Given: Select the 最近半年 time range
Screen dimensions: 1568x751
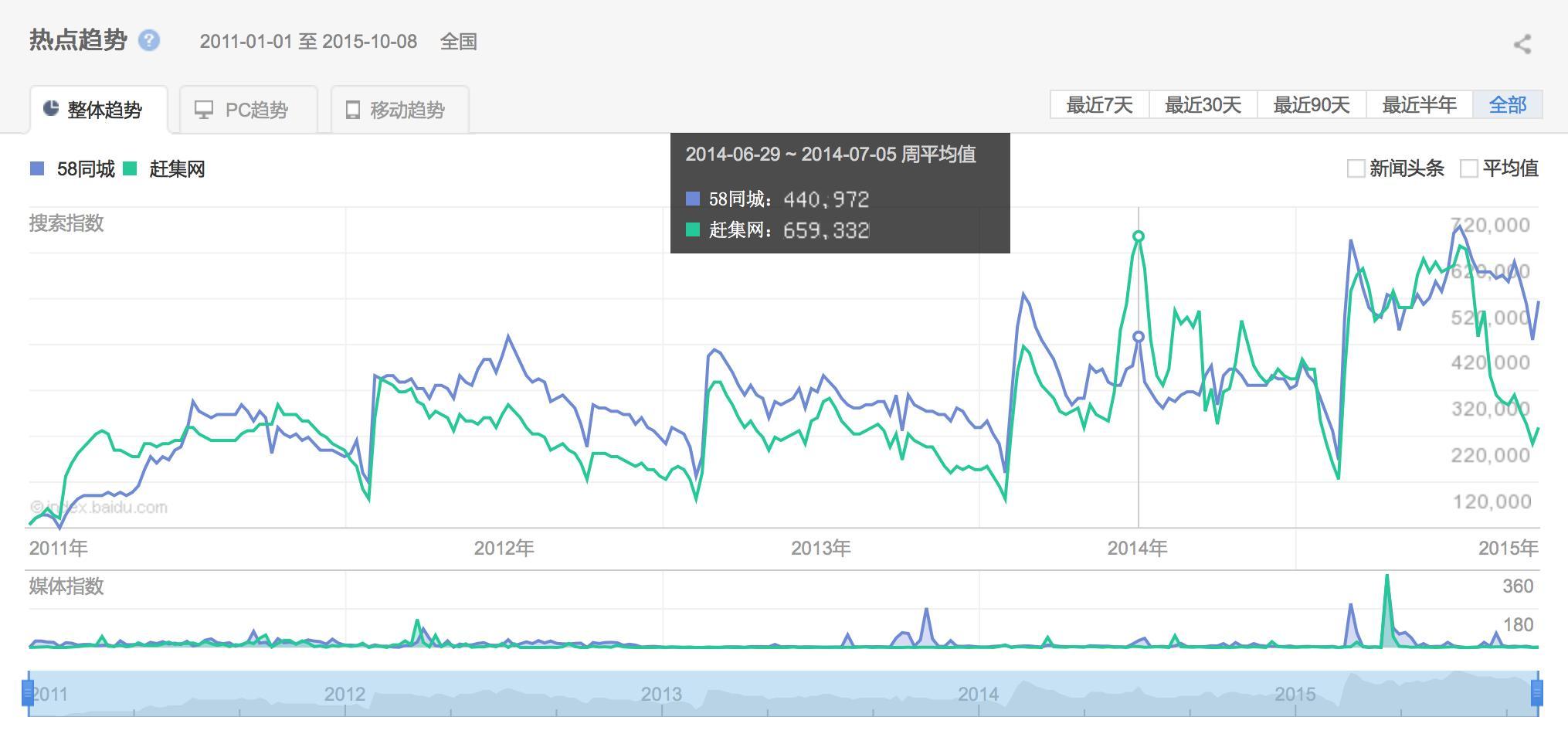Looking at the screenshot, I should 1420,105.
